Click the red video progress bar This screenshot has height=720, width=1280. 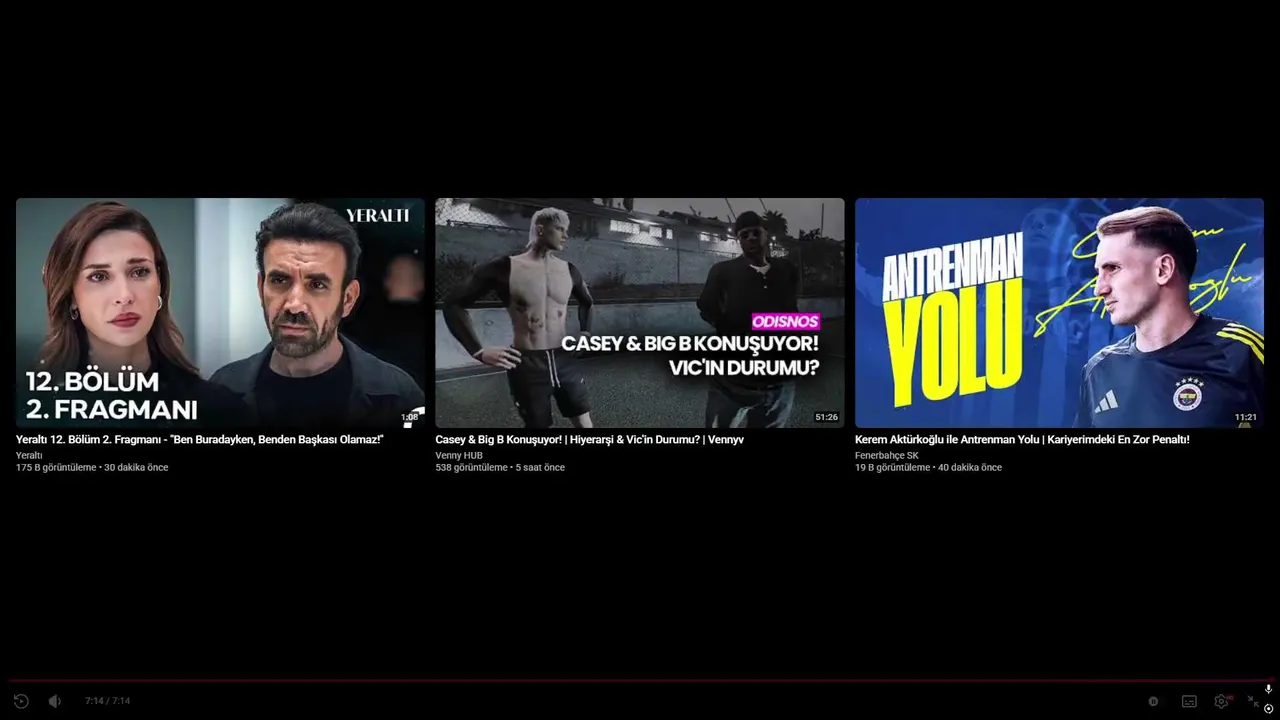click(640, 681)
